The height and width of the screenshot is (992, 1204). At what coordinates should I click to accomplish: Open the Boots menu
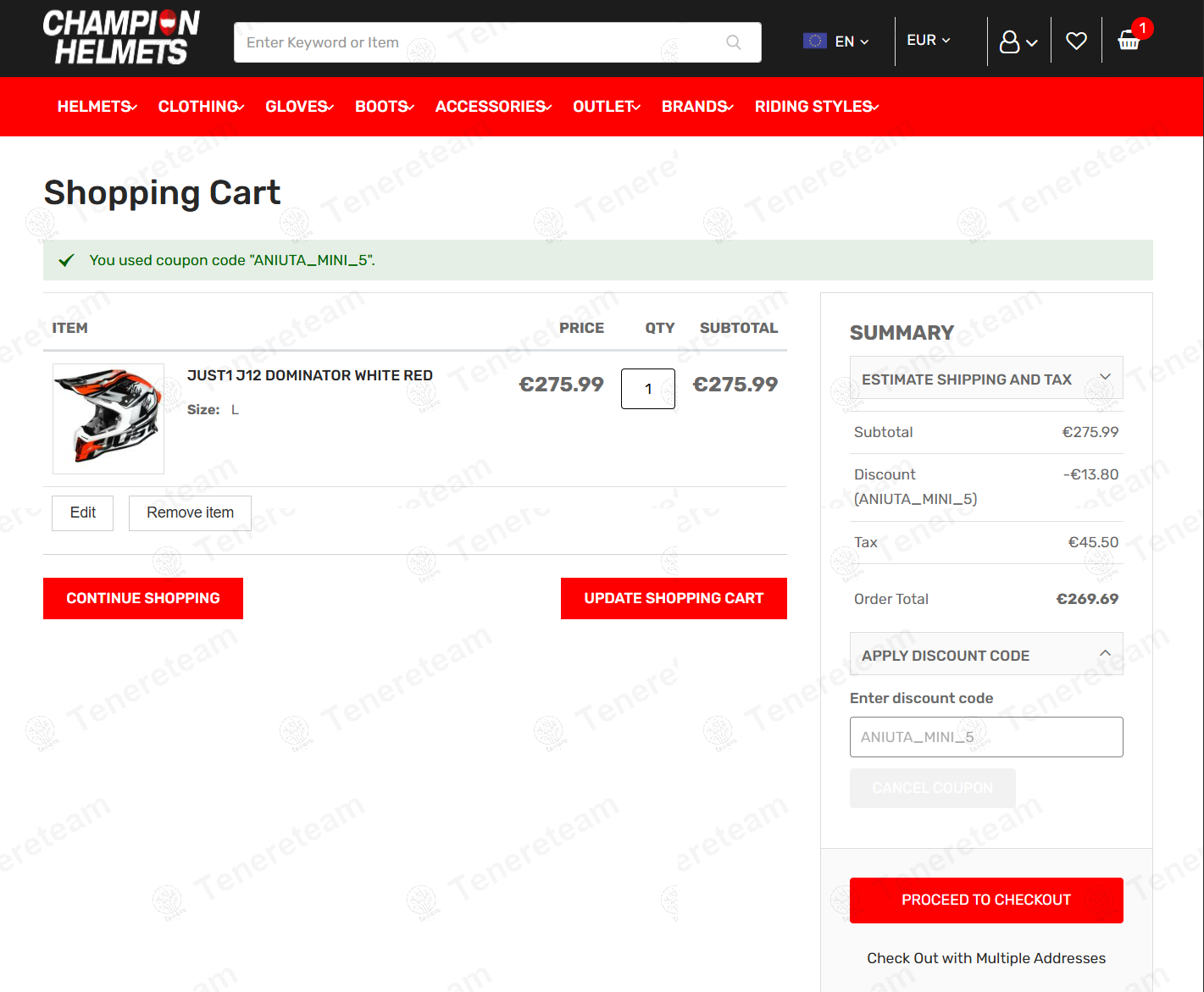(385, 107)
